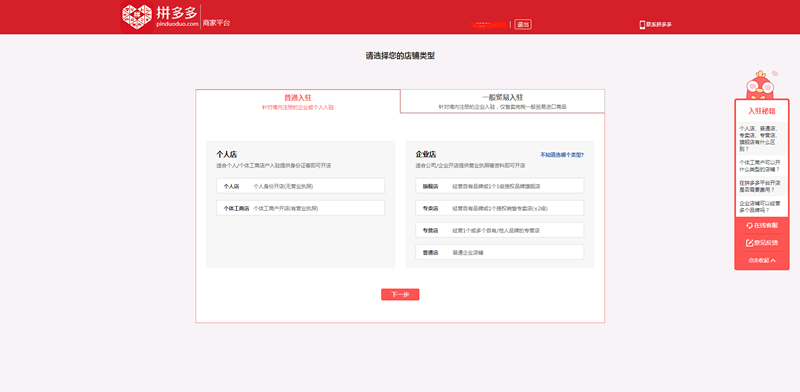Image resolution: width=800 pixels, height=392 pixels.
Task: Pick the 普通店 enterprise store option
Action: (499, 252)
